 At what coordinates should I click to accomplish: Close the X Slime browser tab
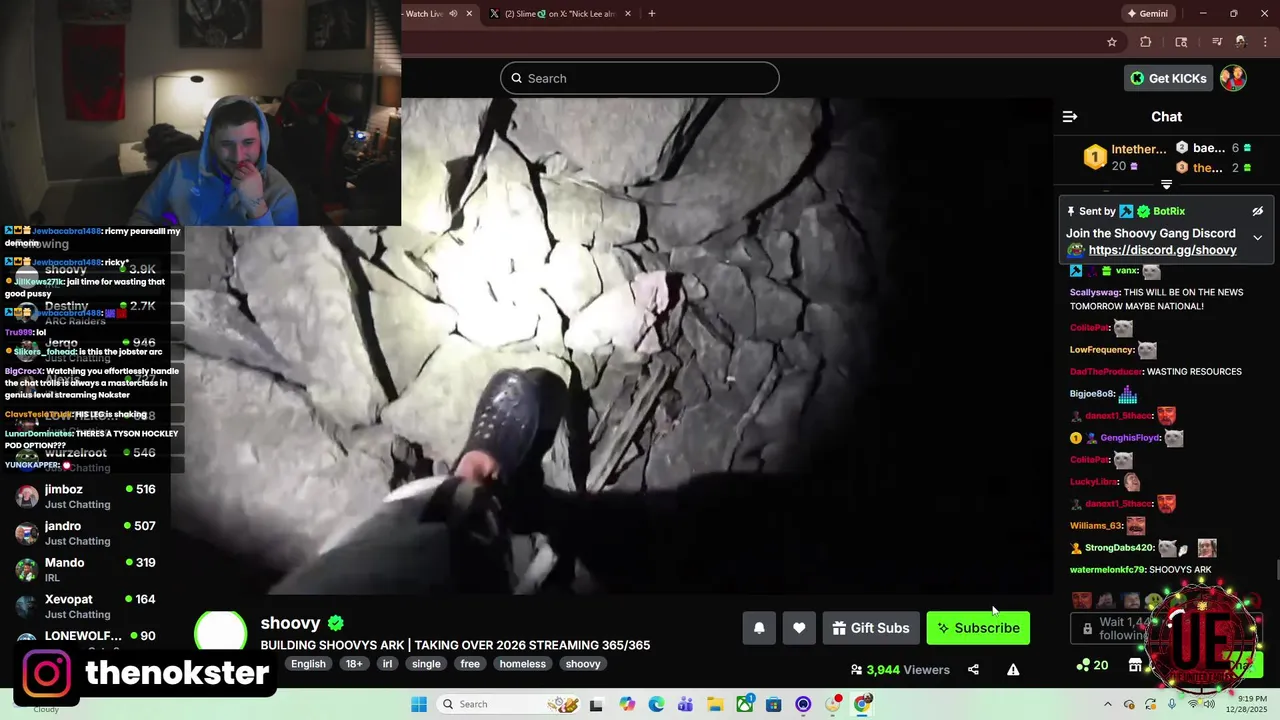coord(628,14)
